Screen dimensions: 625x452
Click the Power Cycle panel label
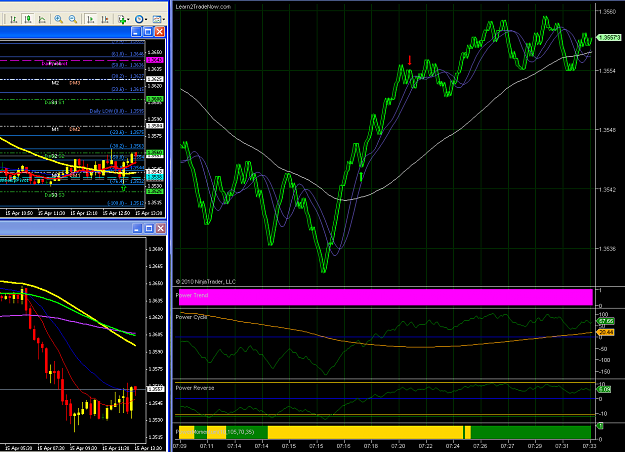pos(191,317)
